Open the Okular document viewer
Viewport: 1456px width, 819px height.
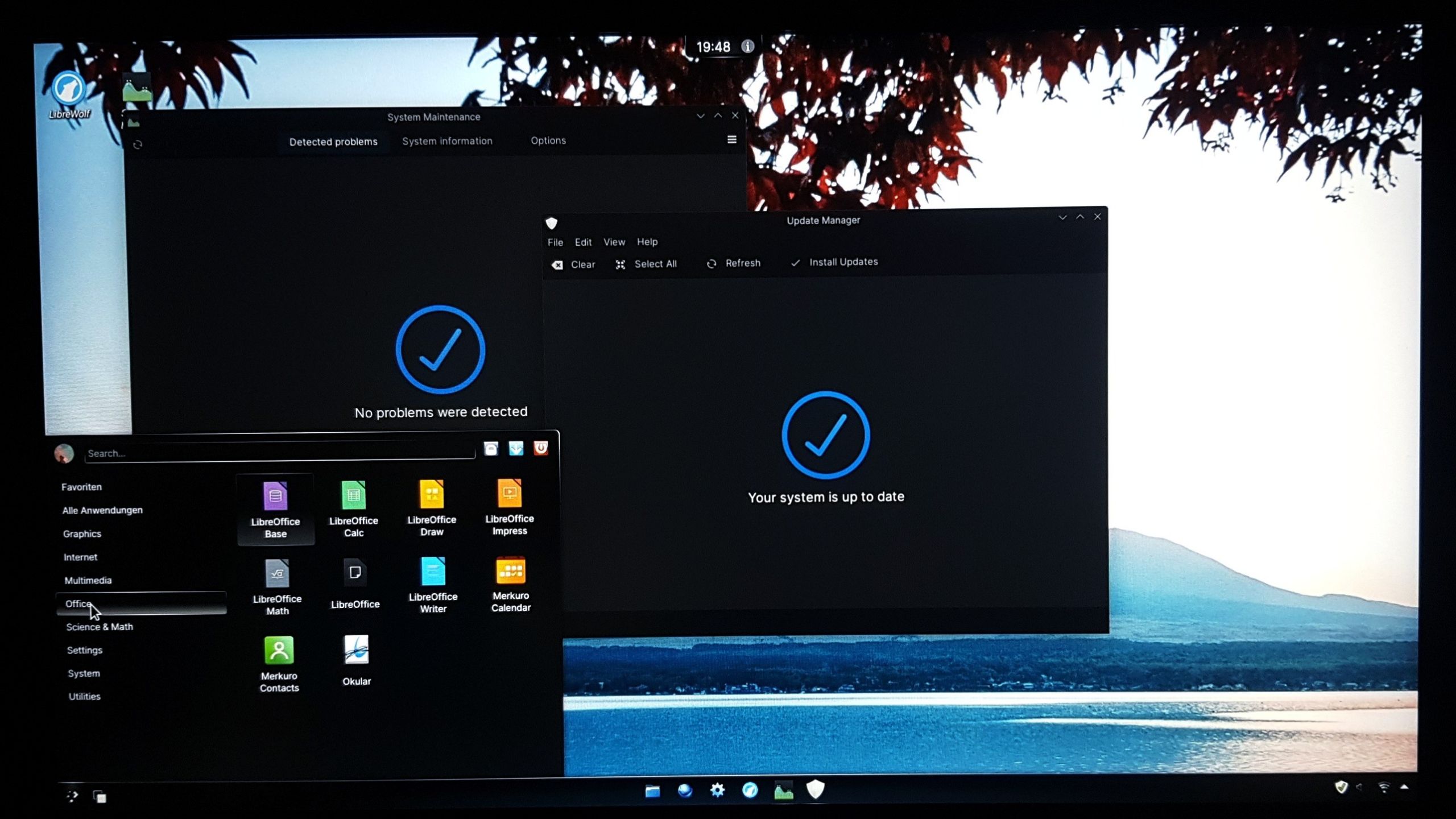[x=357, y=661]
